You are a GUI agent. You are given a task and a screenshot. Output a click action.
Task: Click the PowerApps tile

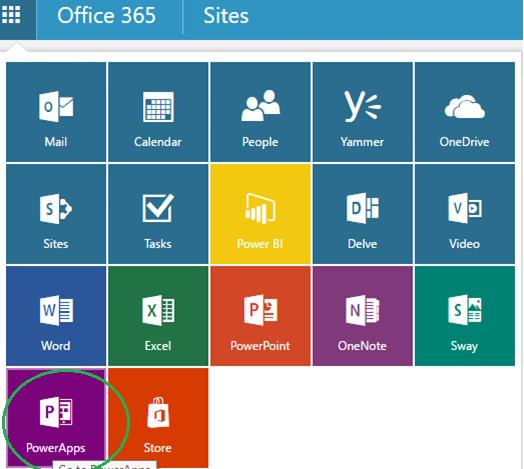pyautogui.click(x=56, y=418)
